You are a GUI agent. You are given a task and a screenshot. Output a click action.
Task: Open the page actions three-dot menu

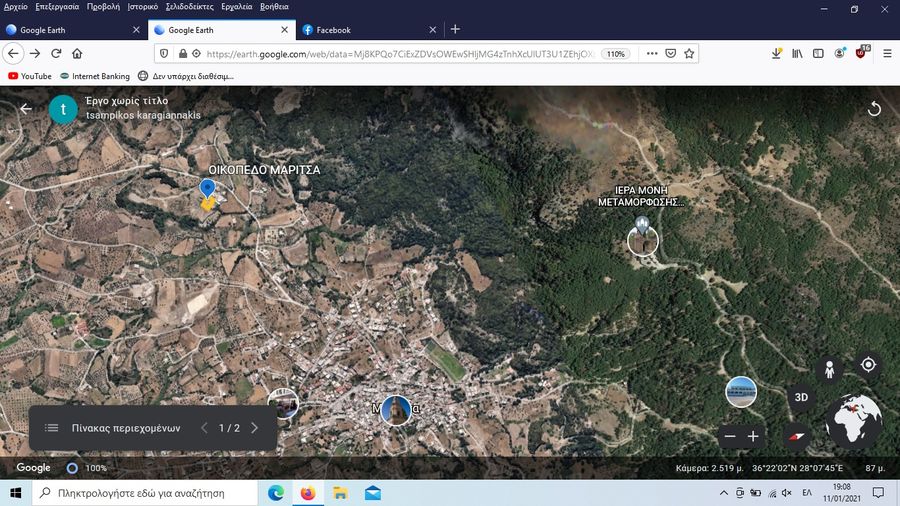coord(652,53)
